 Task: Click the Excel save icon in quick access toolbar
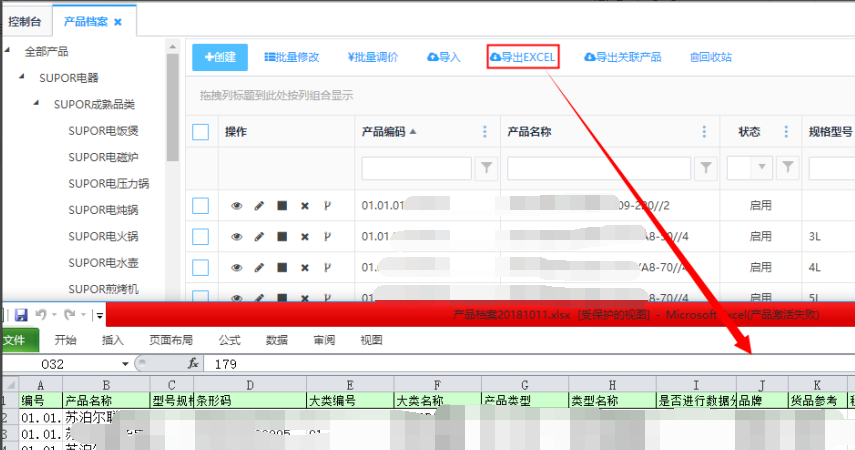pos(20,315)
